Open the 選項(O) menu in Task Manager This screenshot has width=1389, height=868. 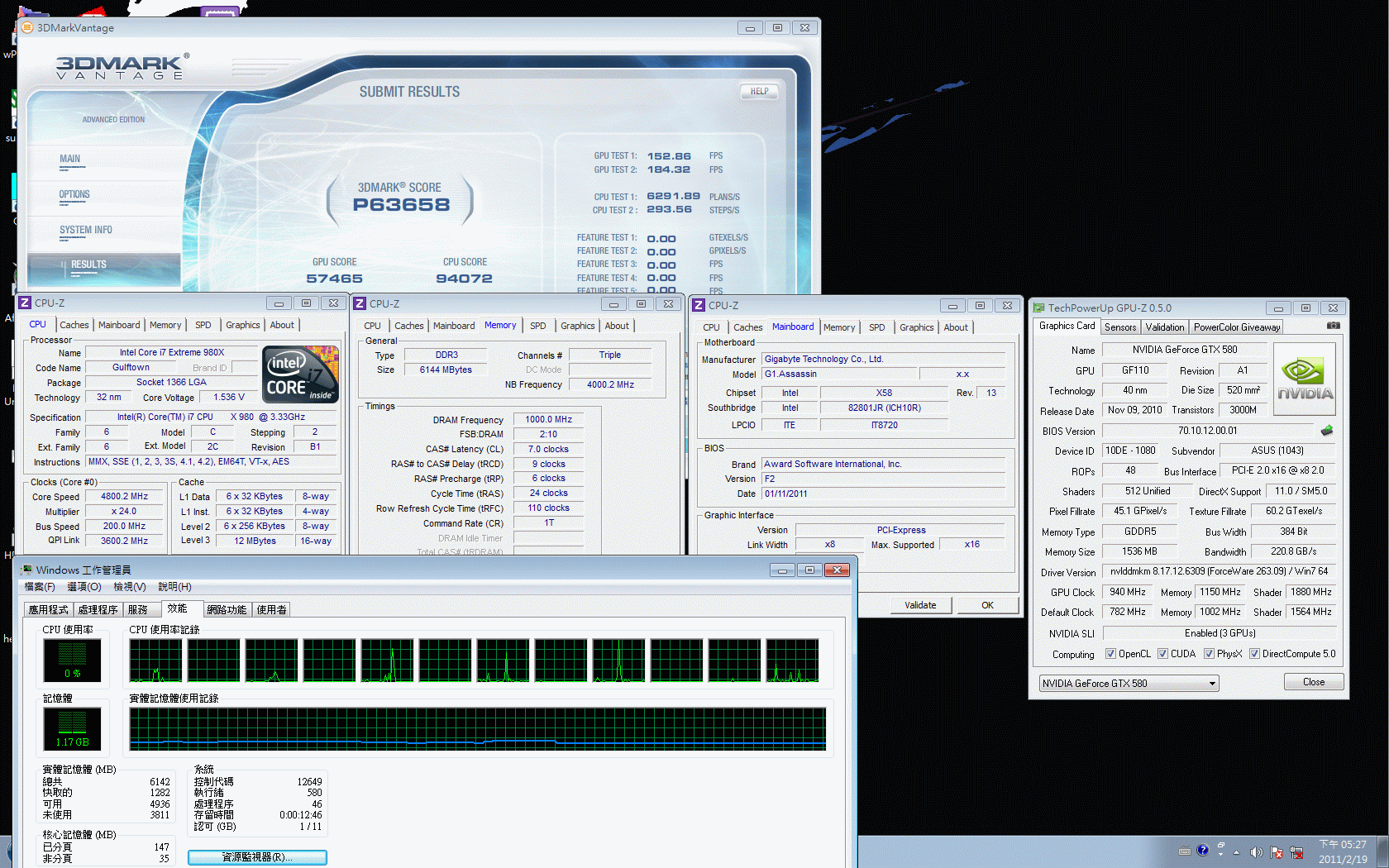(x=84, y=587)
